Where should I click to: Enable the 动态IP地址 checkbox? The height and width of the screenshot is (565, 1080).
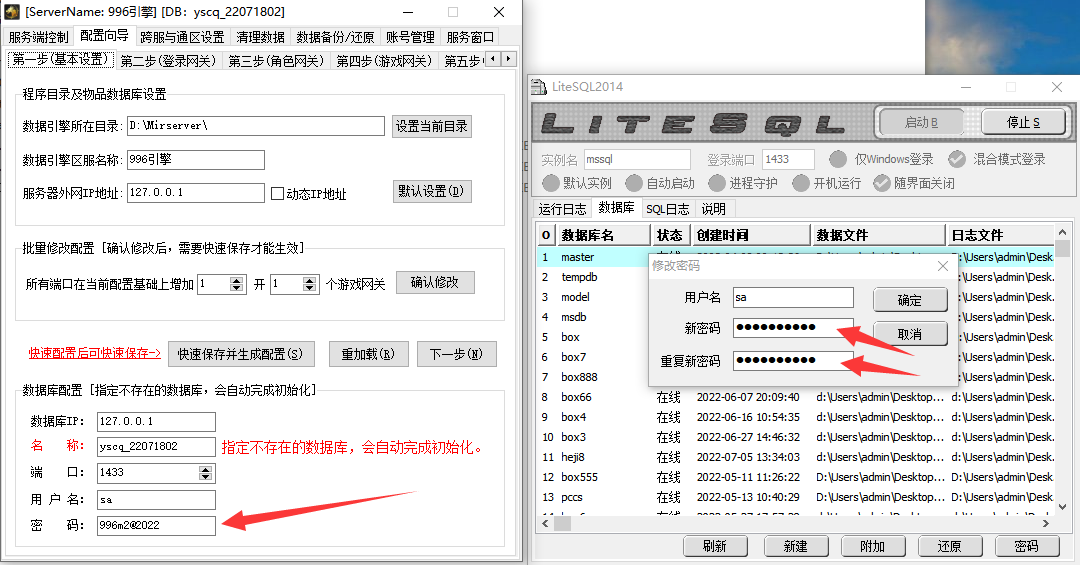tap(278, 194)
